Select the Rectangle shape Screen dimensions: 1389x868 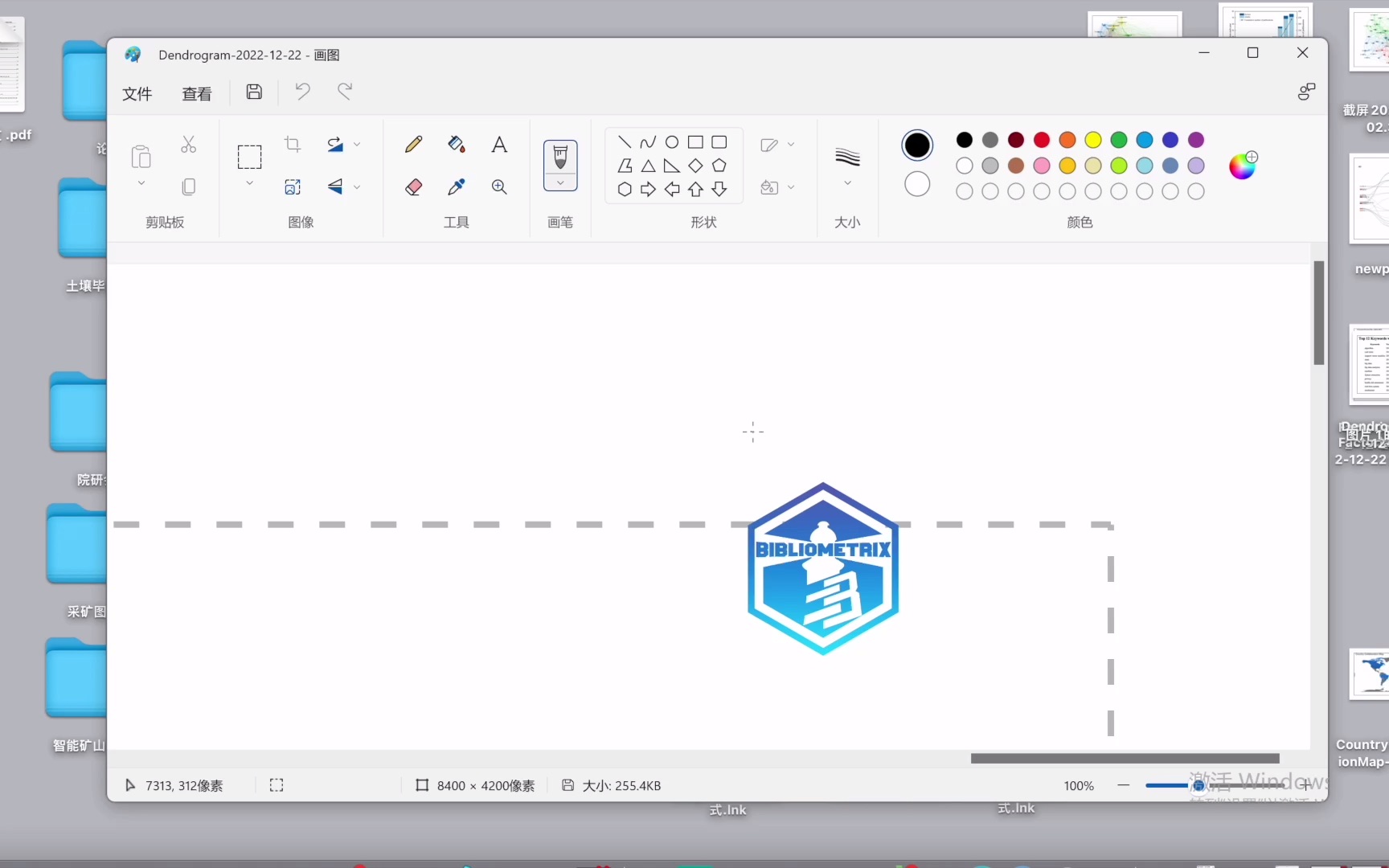[x=695, y=142]
